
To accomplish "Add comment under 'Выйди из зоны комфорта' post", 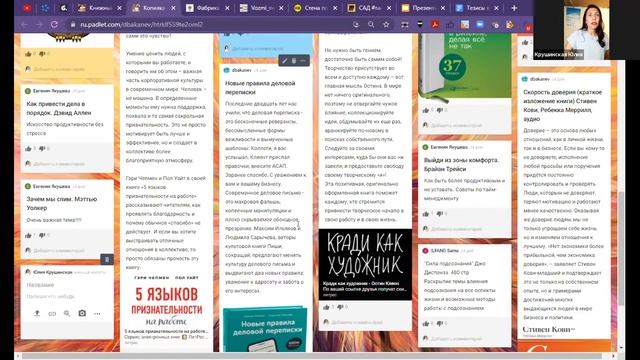I will click(x=456, y=229).
